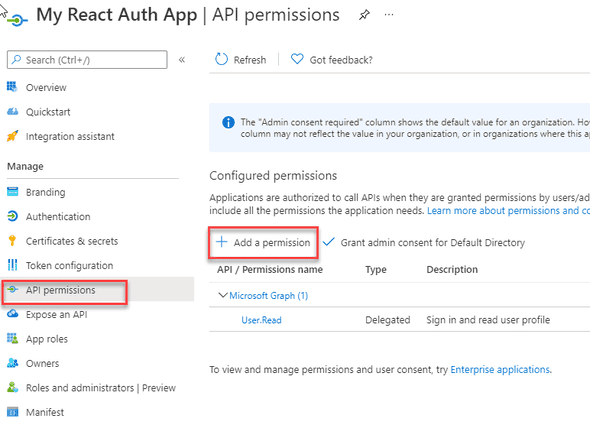Click 'Sign in and read user profile' text

click(488, 320)
